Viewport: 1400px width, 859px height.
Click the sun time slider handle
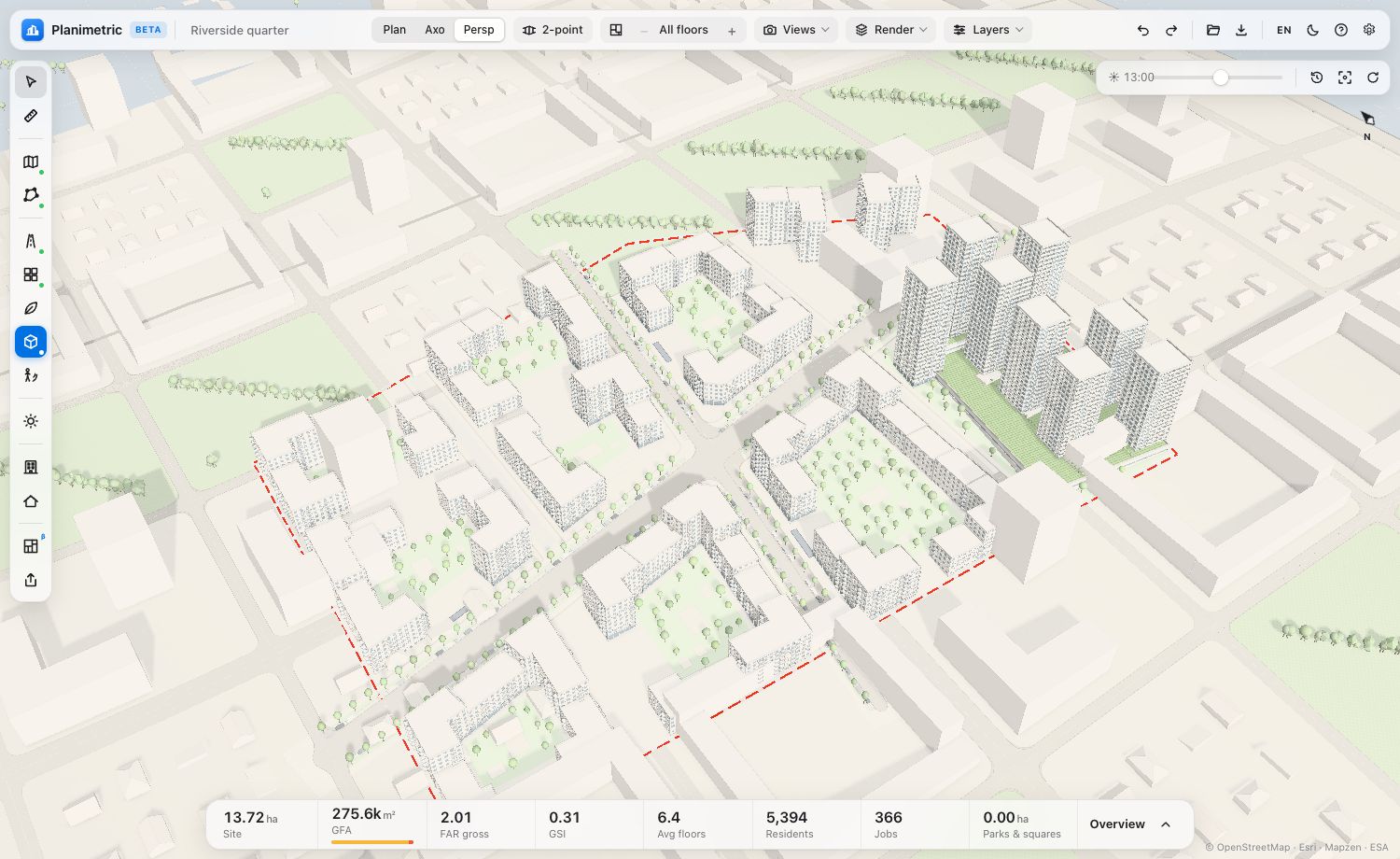coord(1220,77)
